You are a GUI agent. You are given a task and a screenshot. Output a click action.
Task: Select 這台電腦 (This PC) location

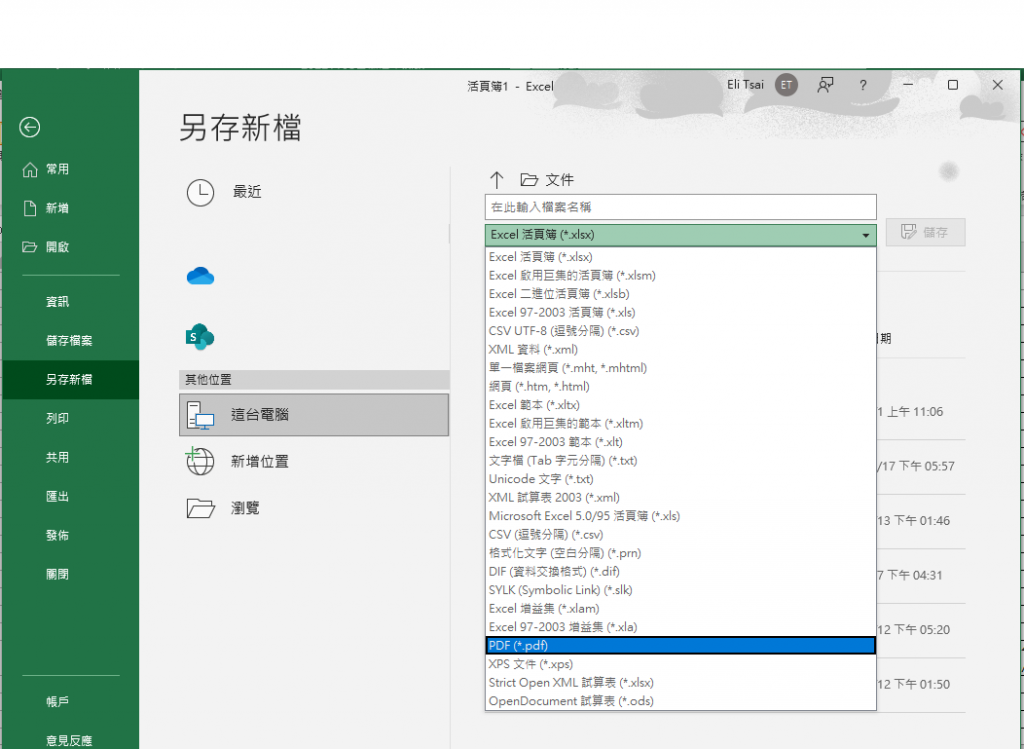tap(313, 415)
